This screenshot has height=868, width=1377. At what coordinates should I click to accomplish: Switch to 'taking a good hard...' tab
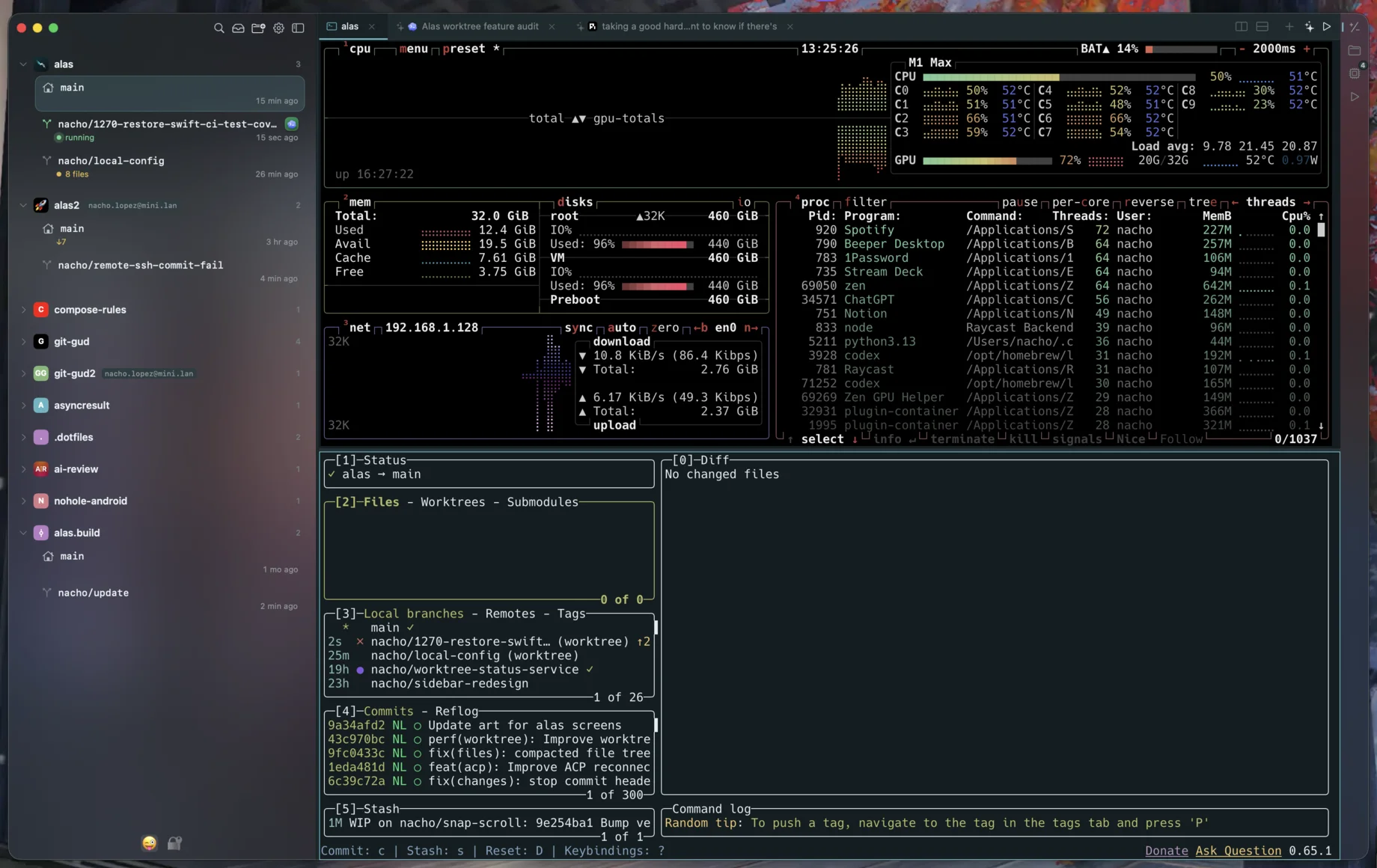coord(683,26)
